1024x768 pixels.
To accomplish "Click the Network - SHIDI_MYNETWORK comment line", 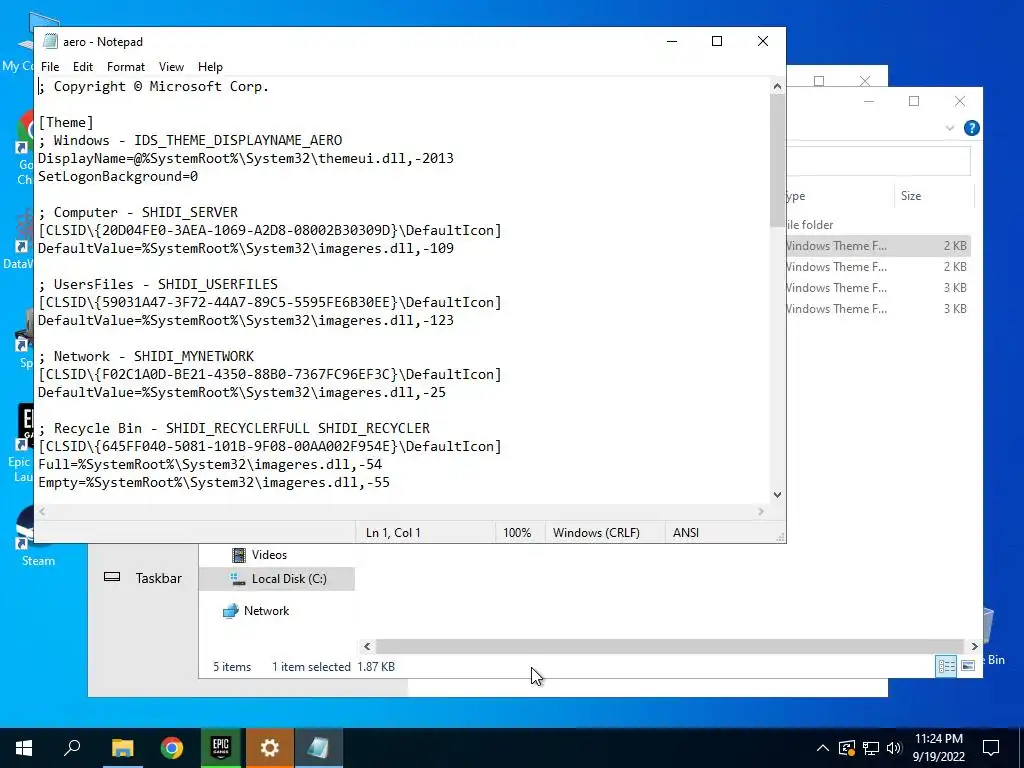I will [146, 356].
